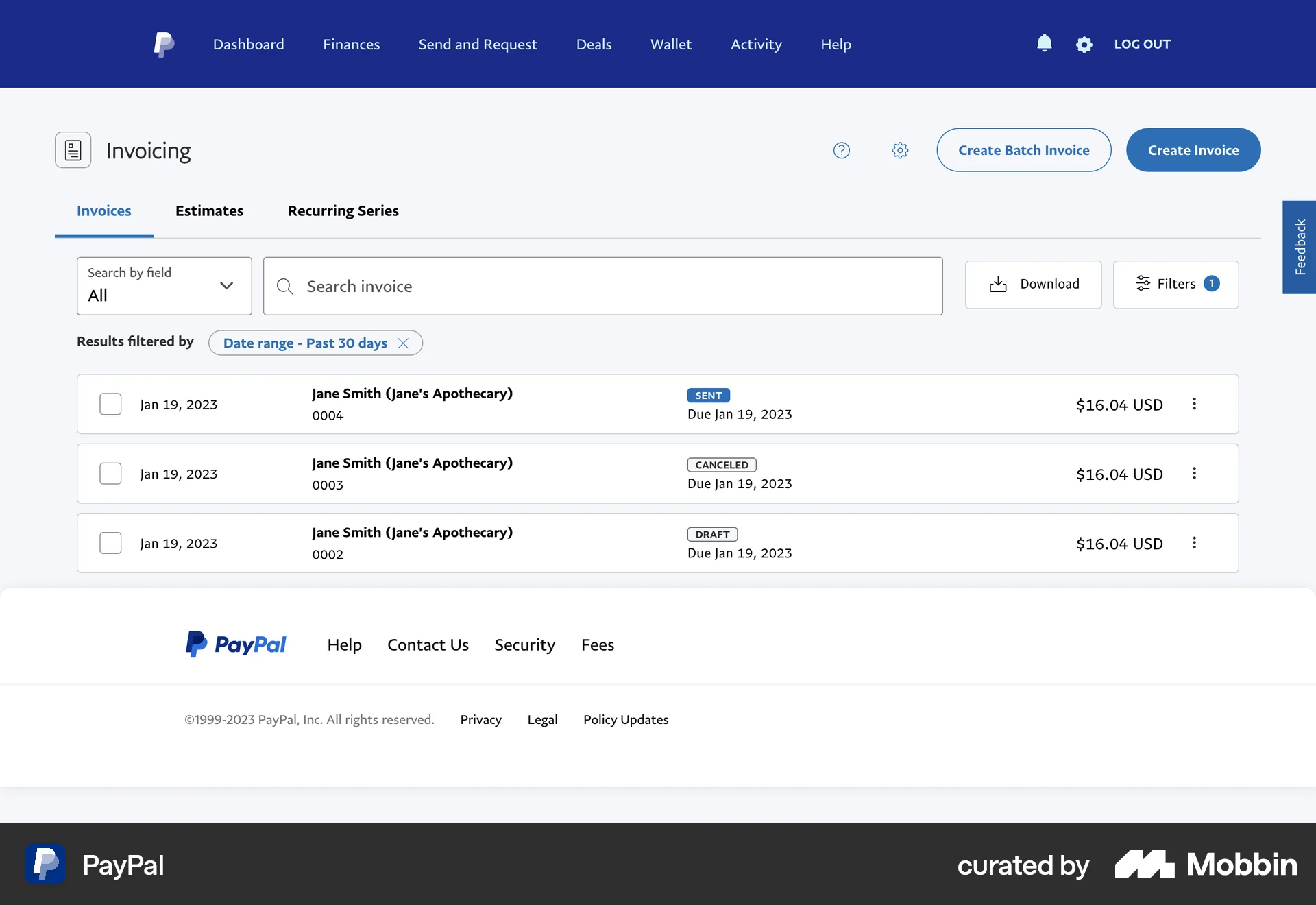Viewport: 1316px width, 905px height.
Task: Click the PayPal logo in the navigation bar
Action: coord(164,44)
